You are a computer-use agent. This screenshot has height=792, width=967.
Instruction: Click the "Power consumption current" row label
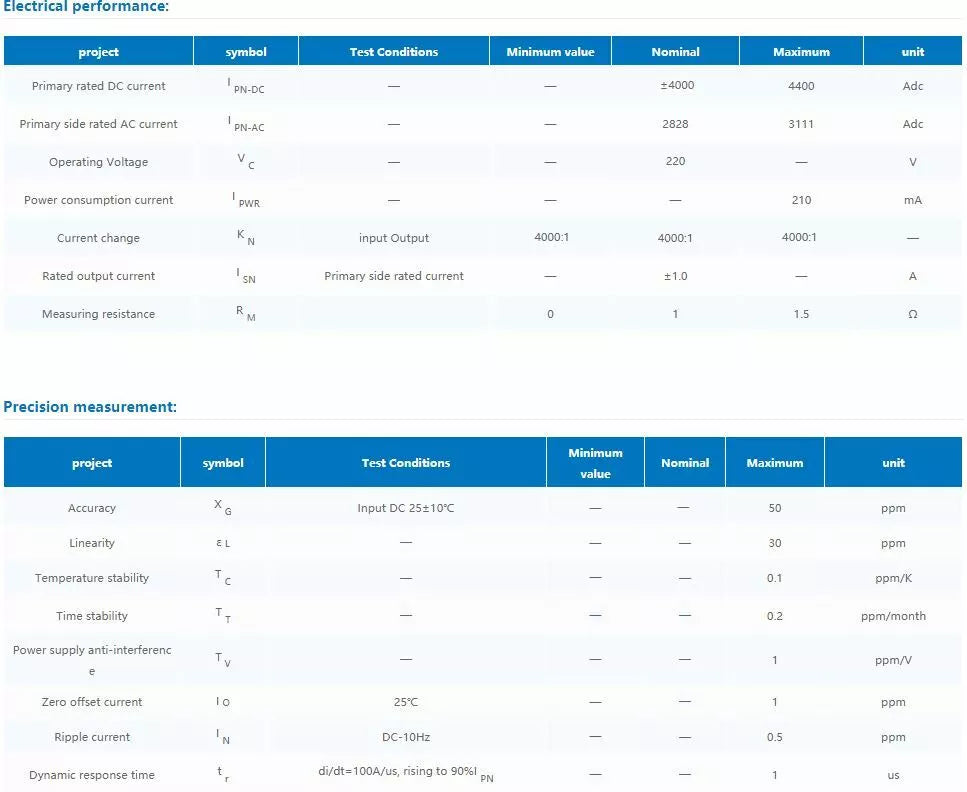(x=99, y=200)
